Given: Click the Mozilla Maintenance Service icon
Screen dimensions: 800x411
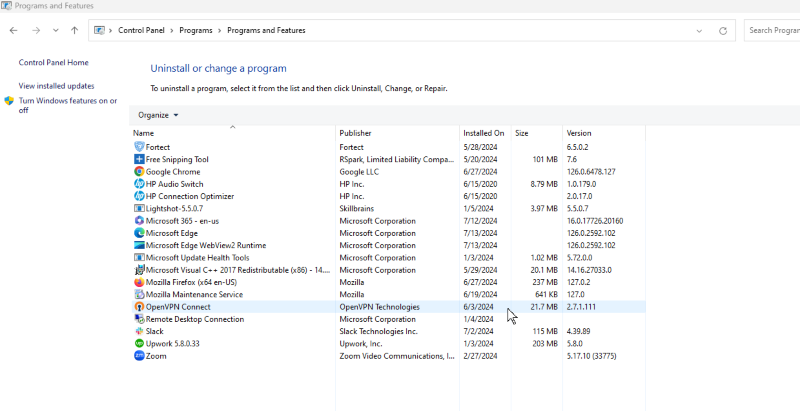Looking at the screenshot, I should [x=139, y=294].
